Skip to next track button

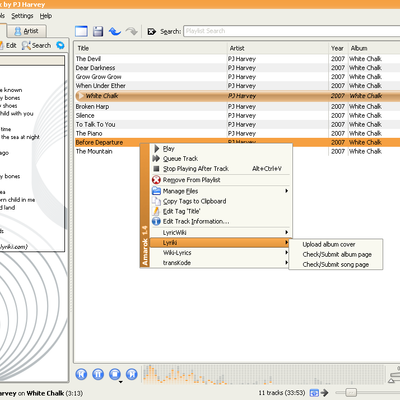[x=132, y=374]
